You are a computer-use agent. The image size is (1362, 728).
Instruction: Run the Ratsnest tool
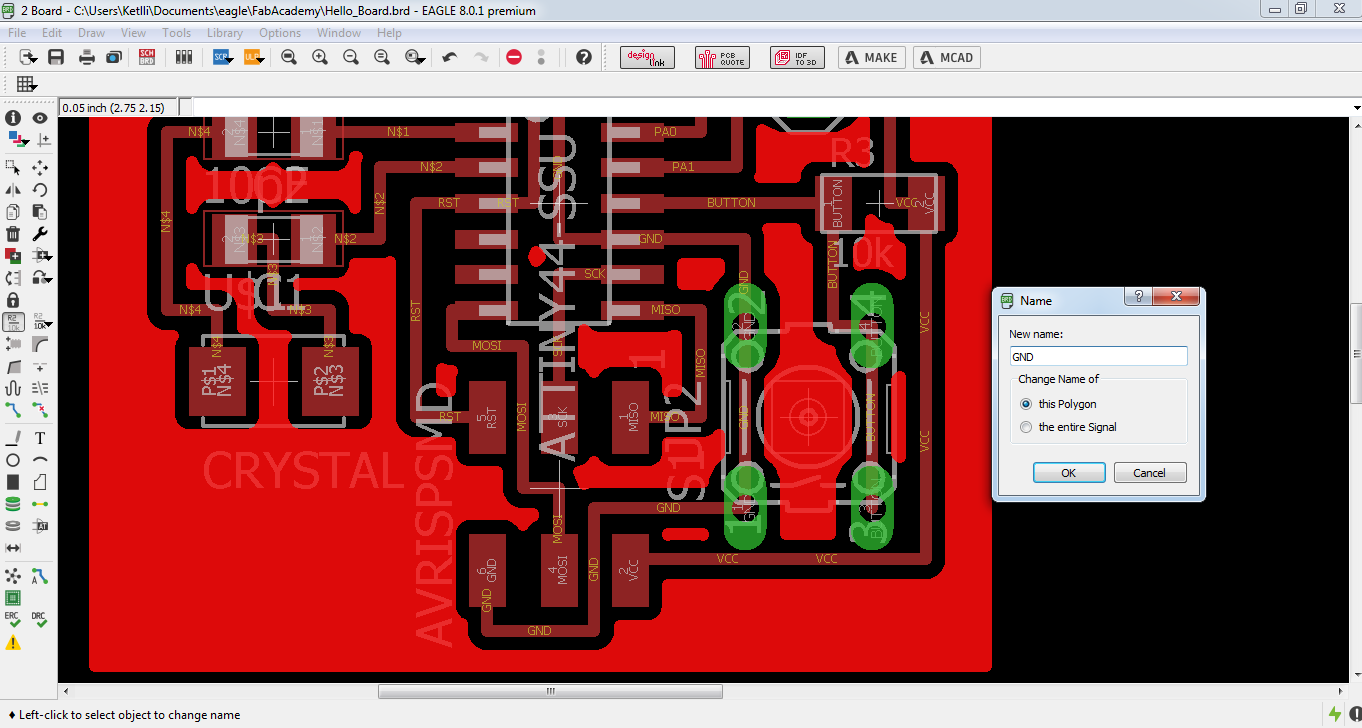click(13, 576)
